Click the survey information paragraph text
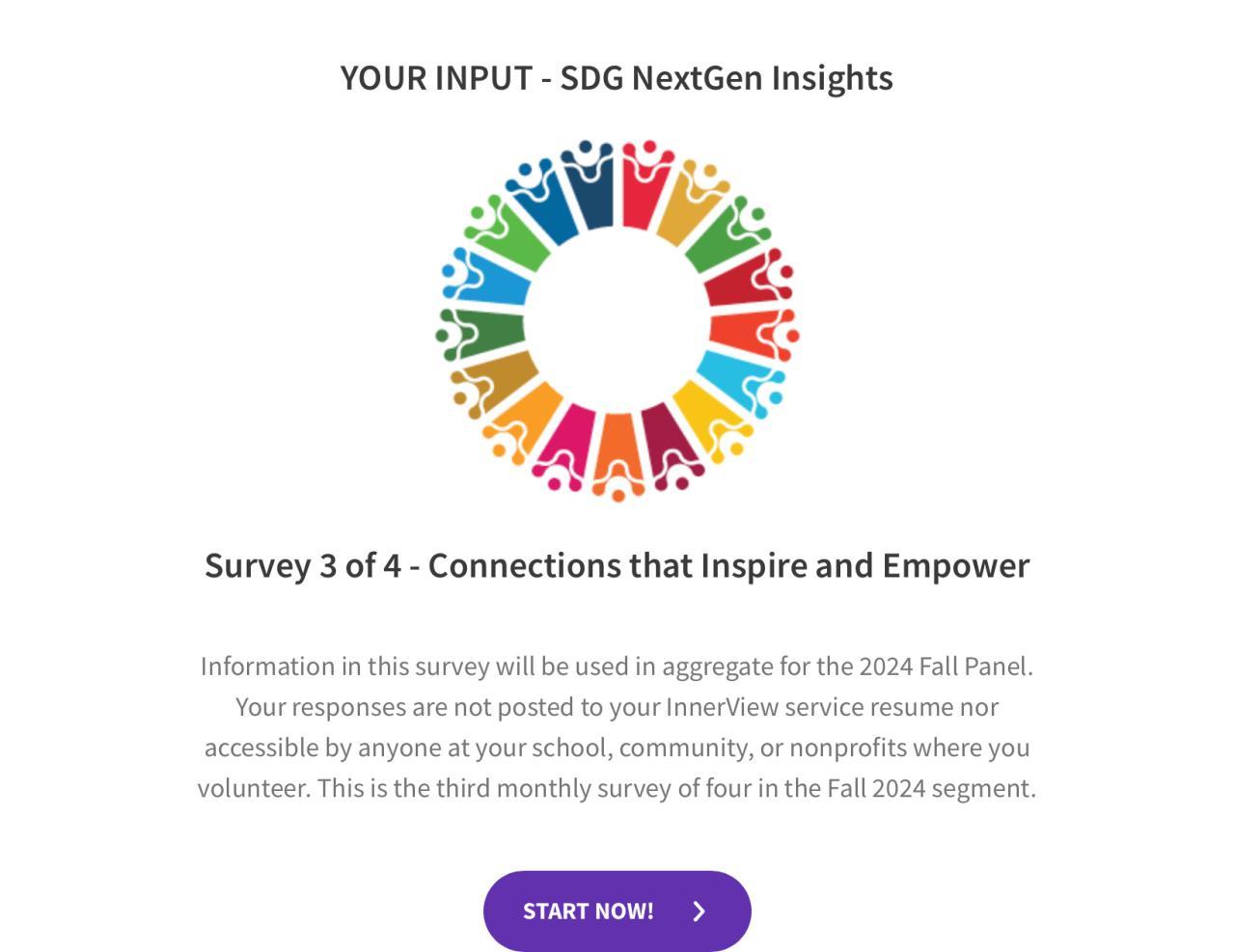1235x952 pixels. [x=617, y=727]
